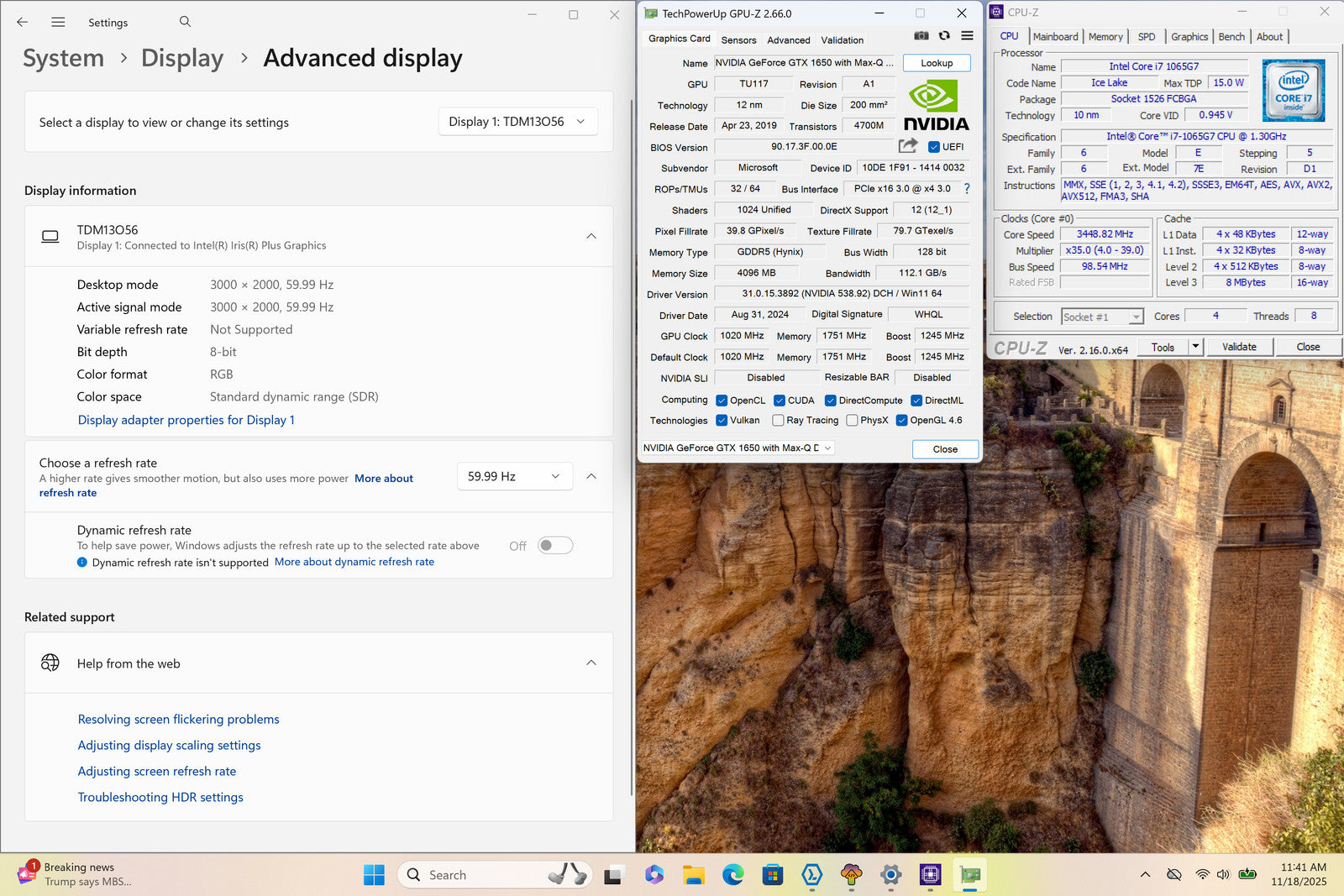The height and width of the screenshot is (896, 1344).
Task: Toggle the PhysX checkbox
Action: 852,421
